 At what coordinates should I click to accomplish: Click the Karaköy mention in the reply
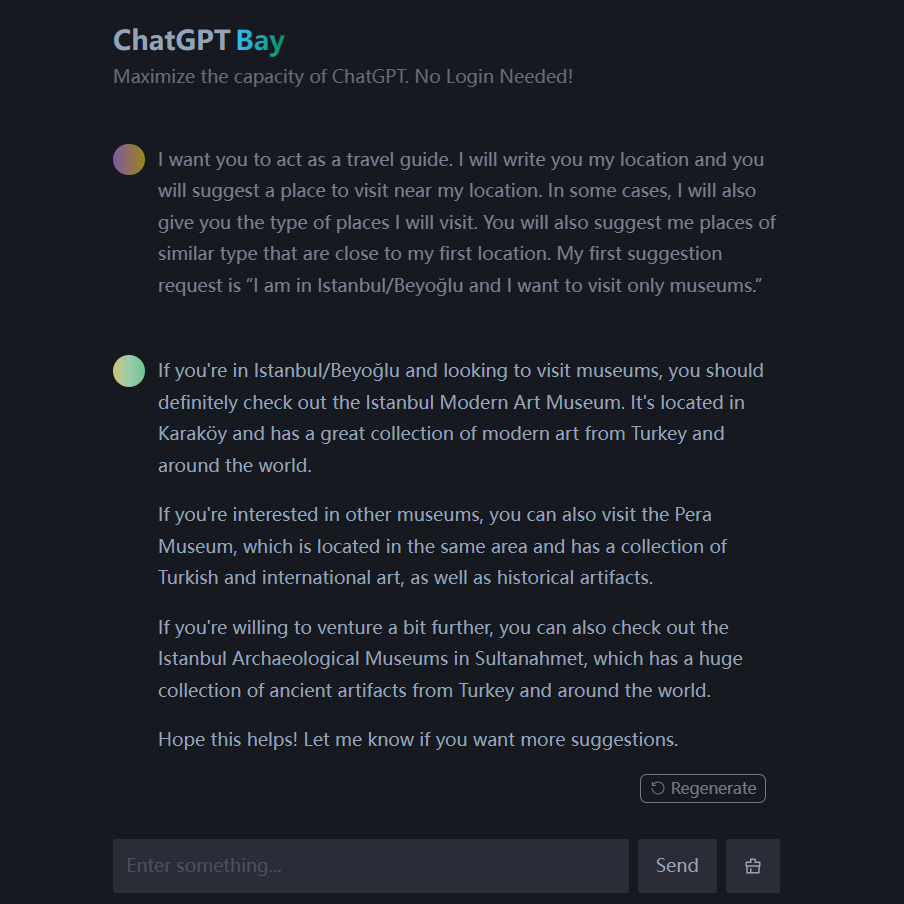tap(193, 433)
